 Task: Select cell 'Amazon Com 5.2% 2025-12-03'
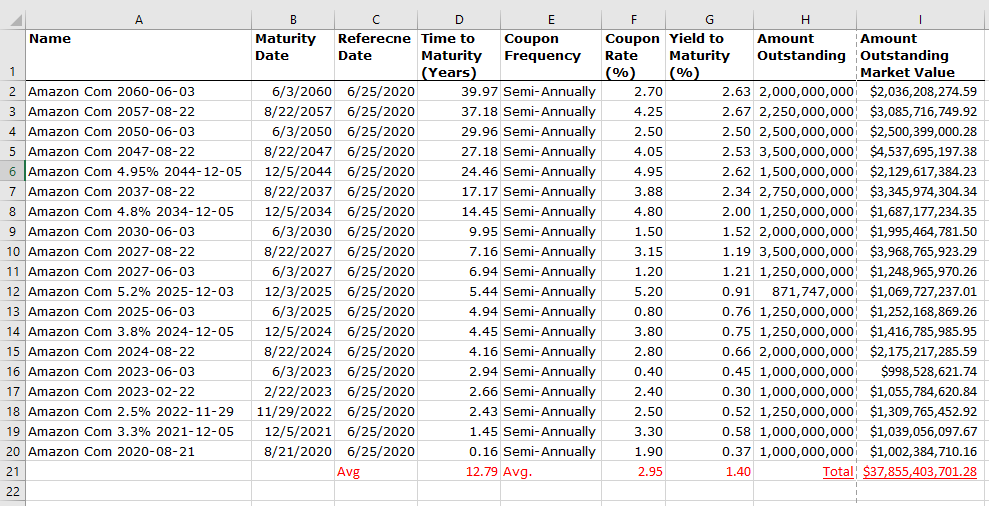tap(139, 291)
